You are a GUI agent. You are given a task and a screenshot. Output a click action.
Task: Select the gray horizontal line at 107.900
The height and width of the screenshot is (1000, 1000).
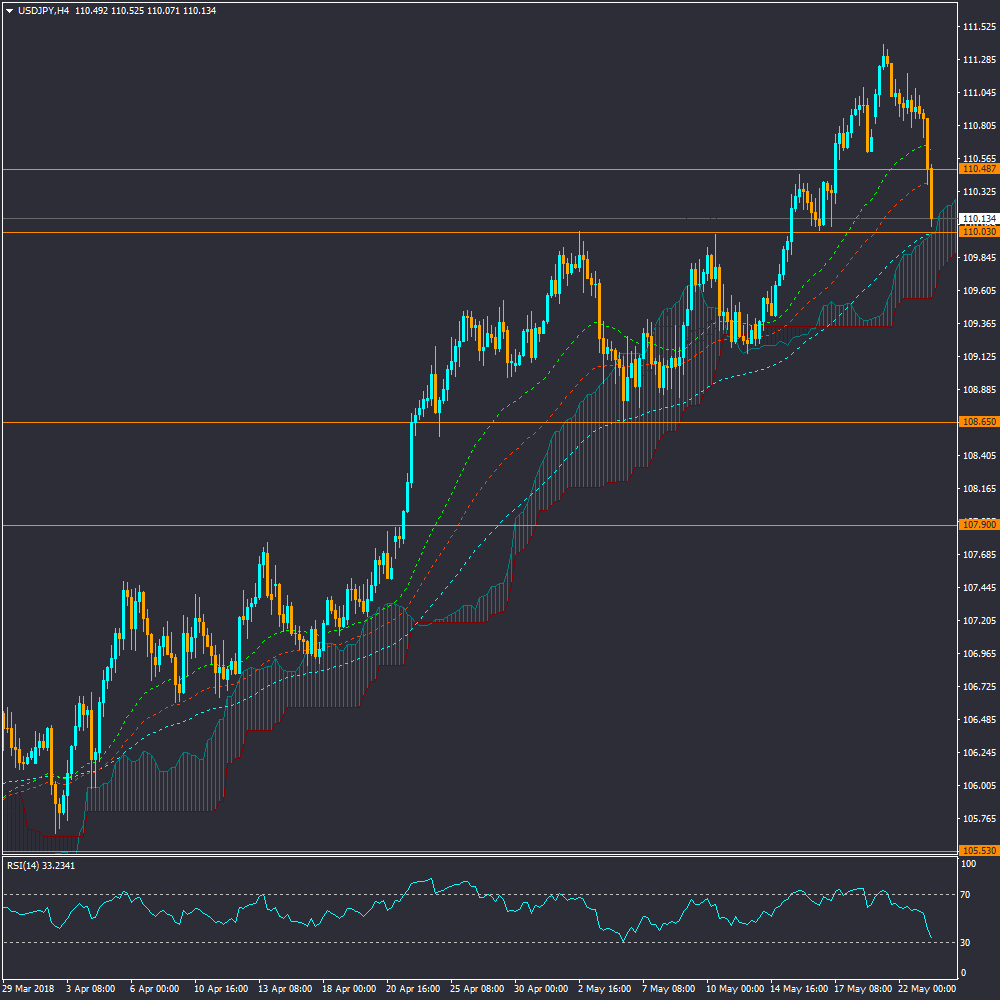coord(300,525)
